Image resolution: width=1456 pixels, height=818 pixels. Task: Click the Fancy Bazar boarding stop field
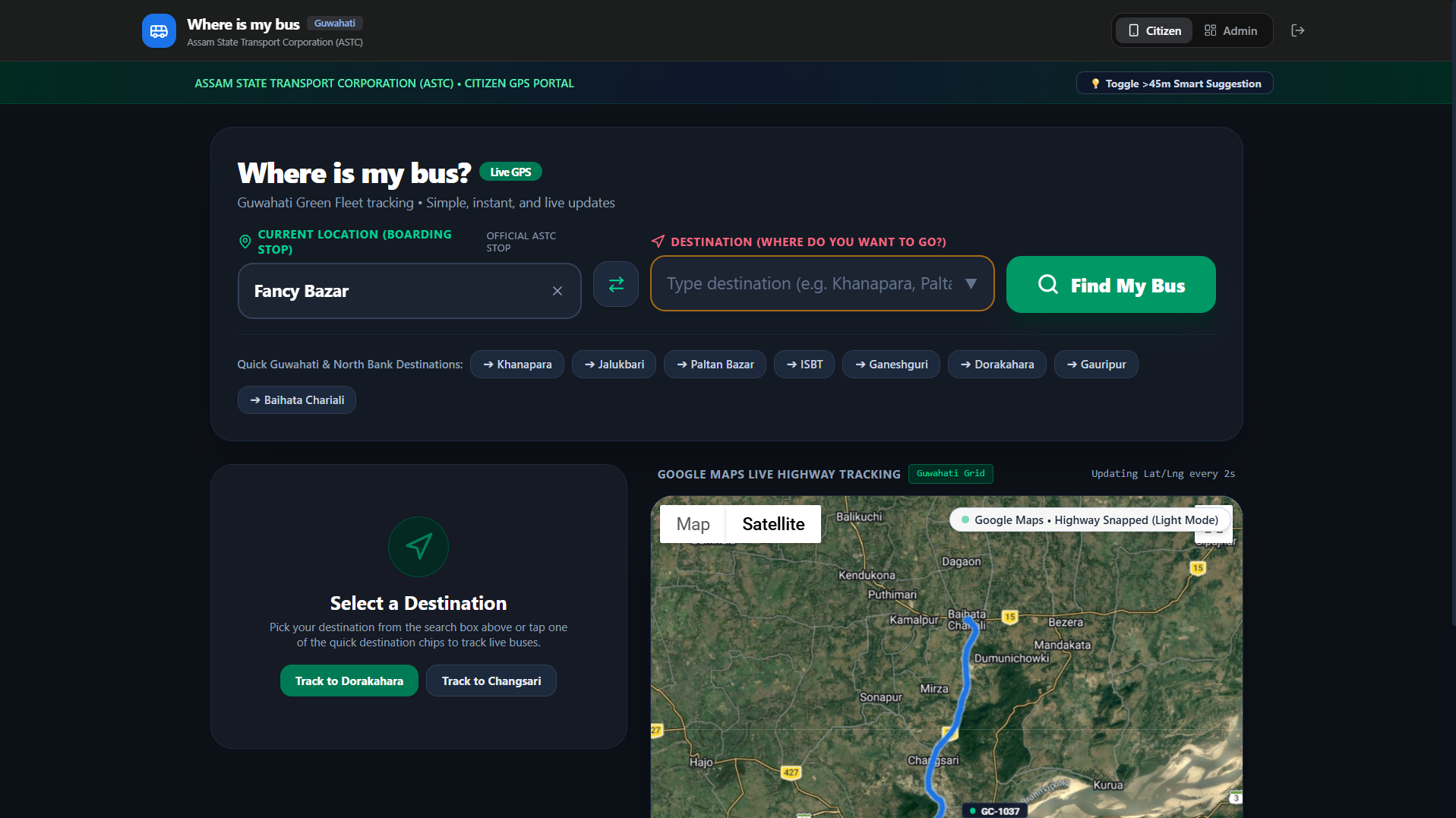[409, 291]
